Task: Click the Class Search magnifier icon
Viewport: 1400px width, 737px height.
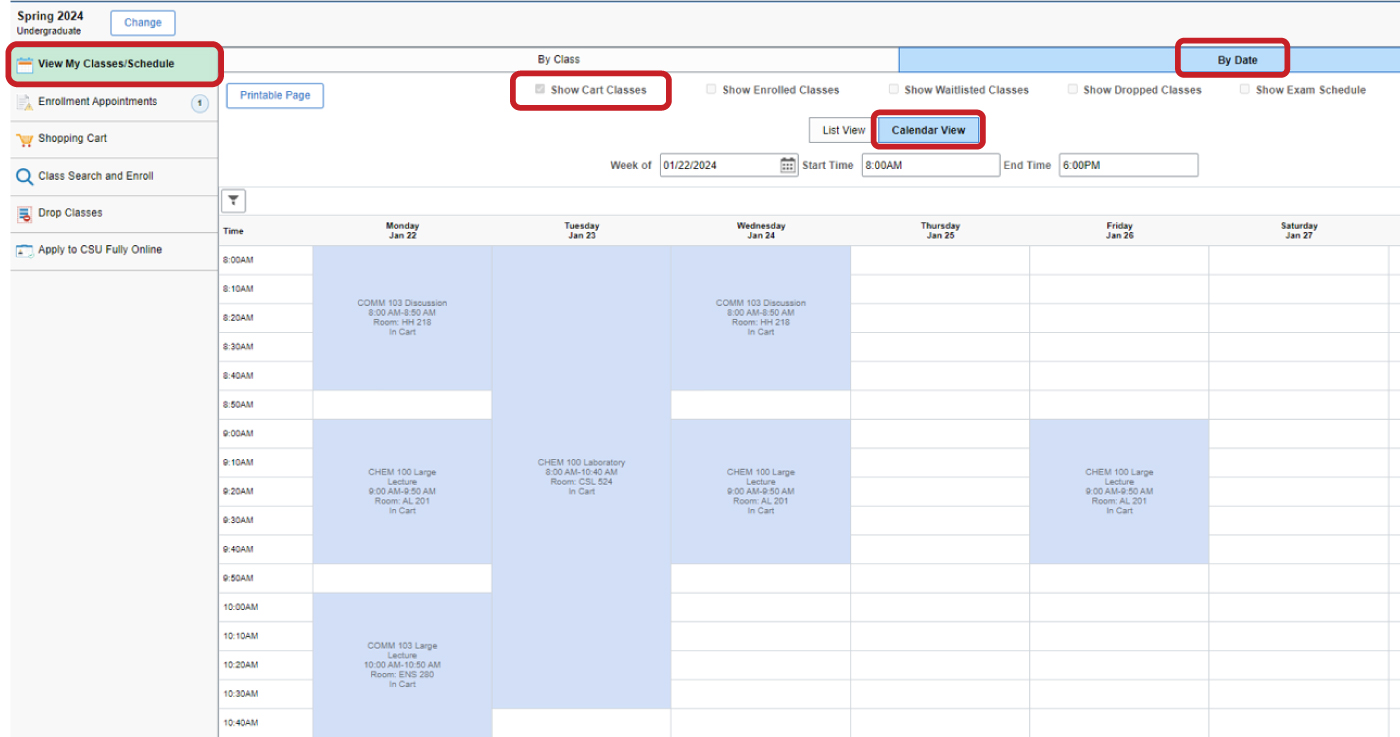Action: point(25,177)
